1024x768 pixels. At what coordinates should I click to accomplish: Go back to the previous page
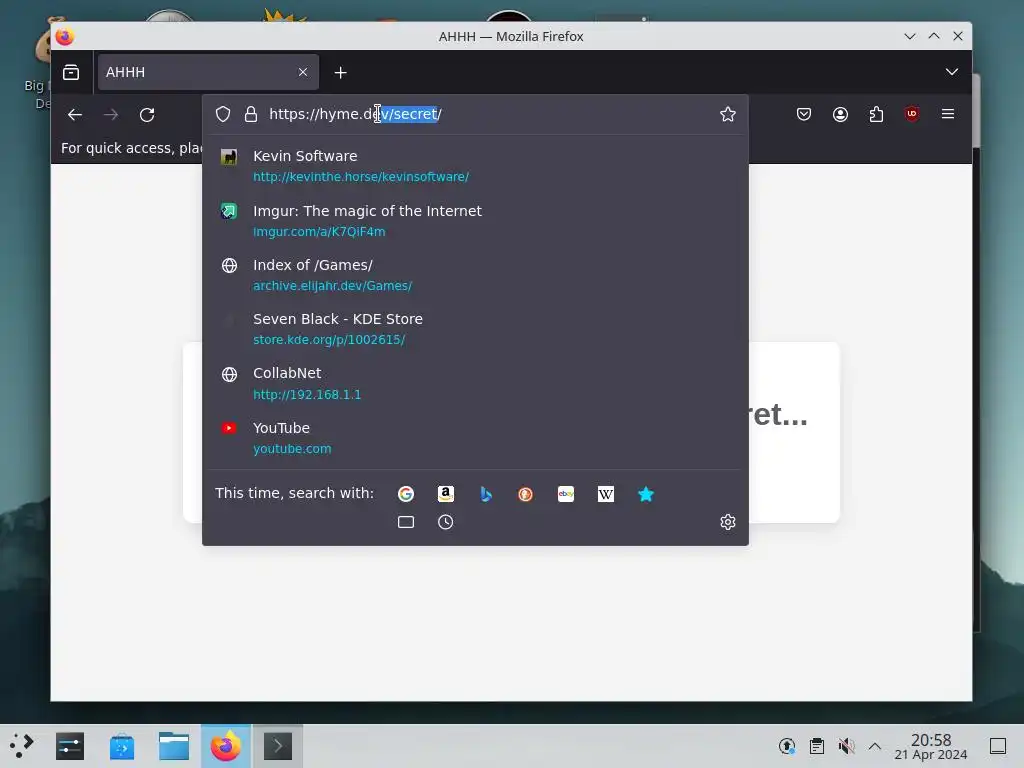pos(75,115)
